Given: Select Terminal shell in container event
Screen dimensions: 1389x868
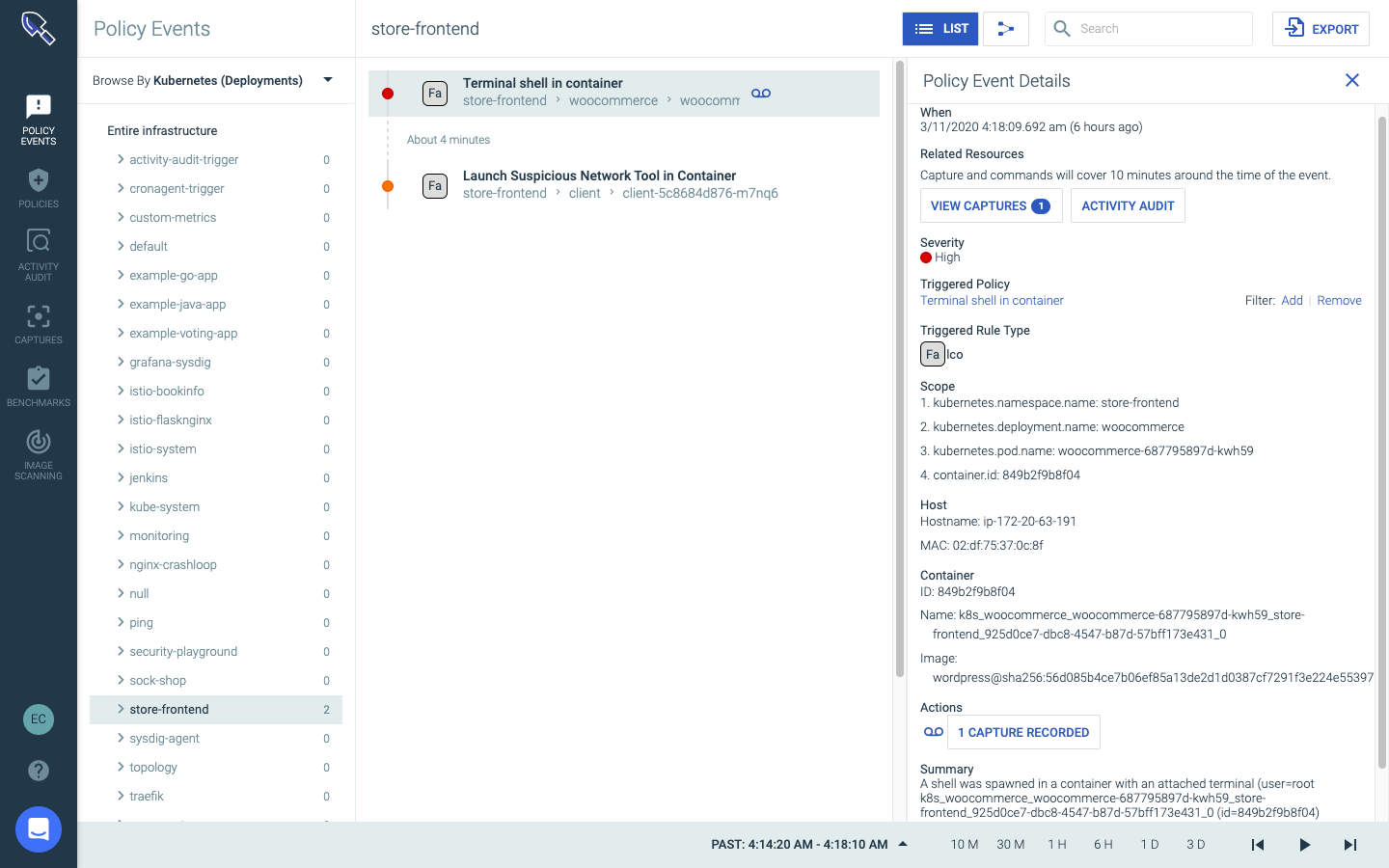Looking at the screenshot, I should coord(624,94).
